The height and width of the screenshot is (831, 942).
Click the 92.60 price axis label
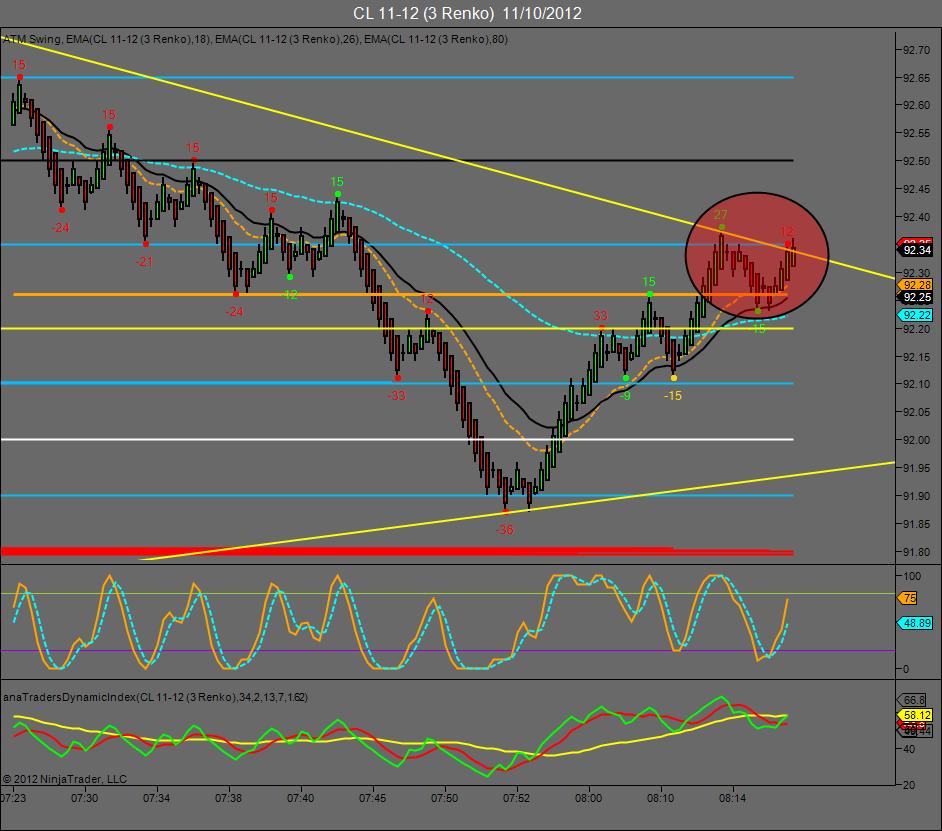[917, 105]
